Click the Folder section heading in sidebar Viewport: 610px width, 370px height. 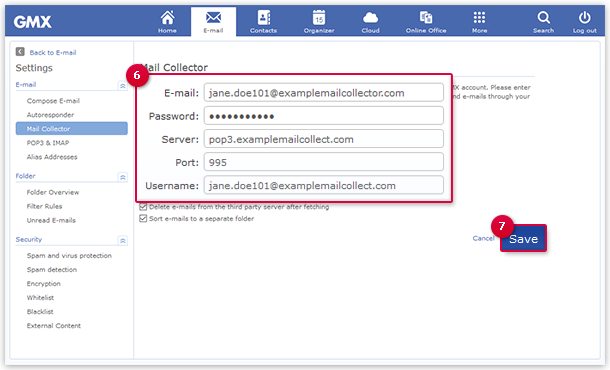(x=25, y=176)
